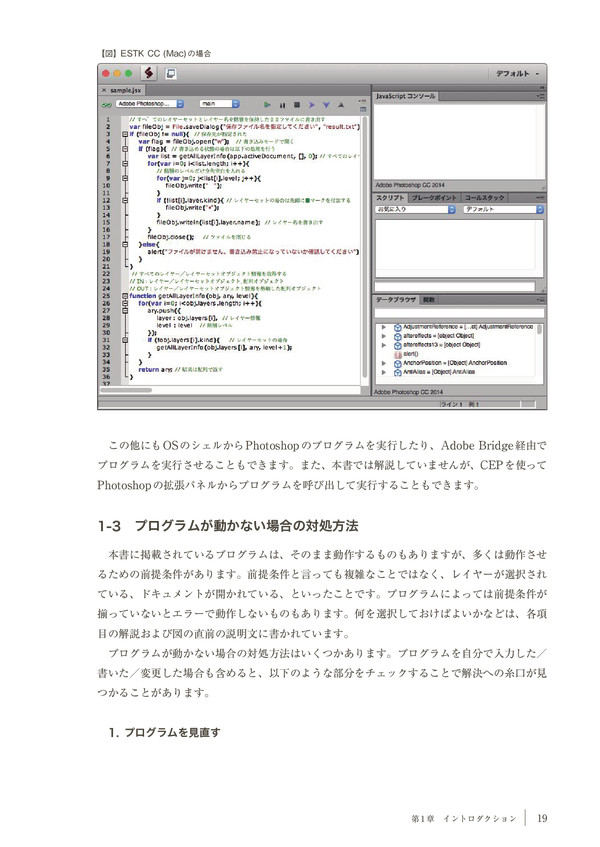This screenshot has height=847, width=600.
Task: Collapse code fold at line 5 if (flag)
Action: [x=125, y=149]
